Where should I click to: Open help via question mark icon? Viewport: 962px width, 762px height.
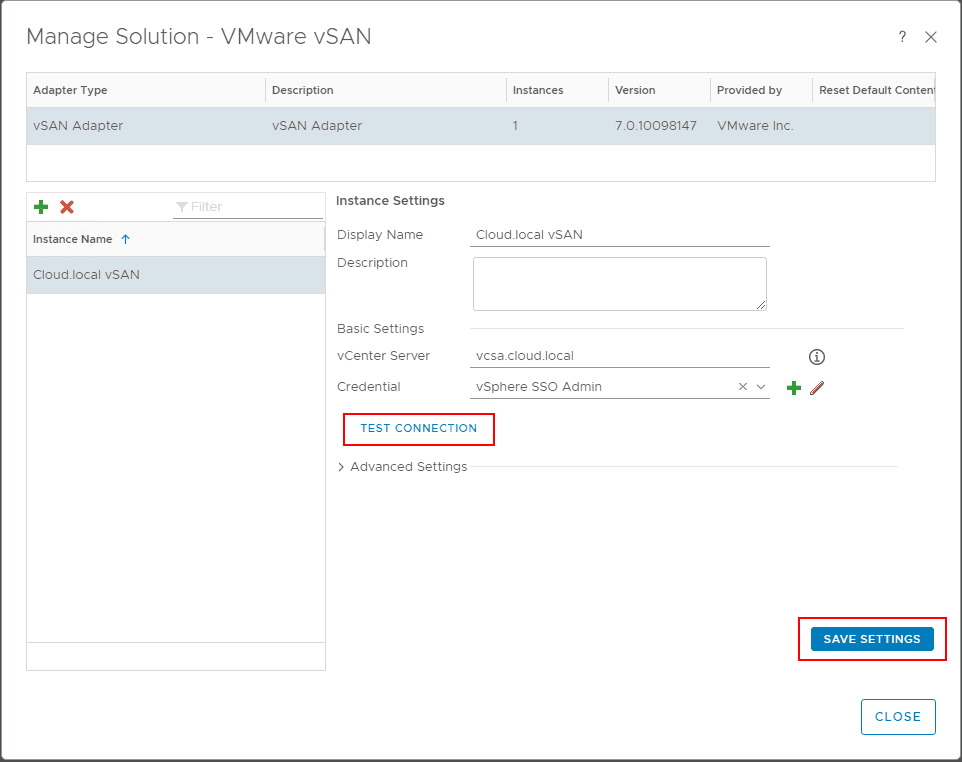(x=902, y=37)
